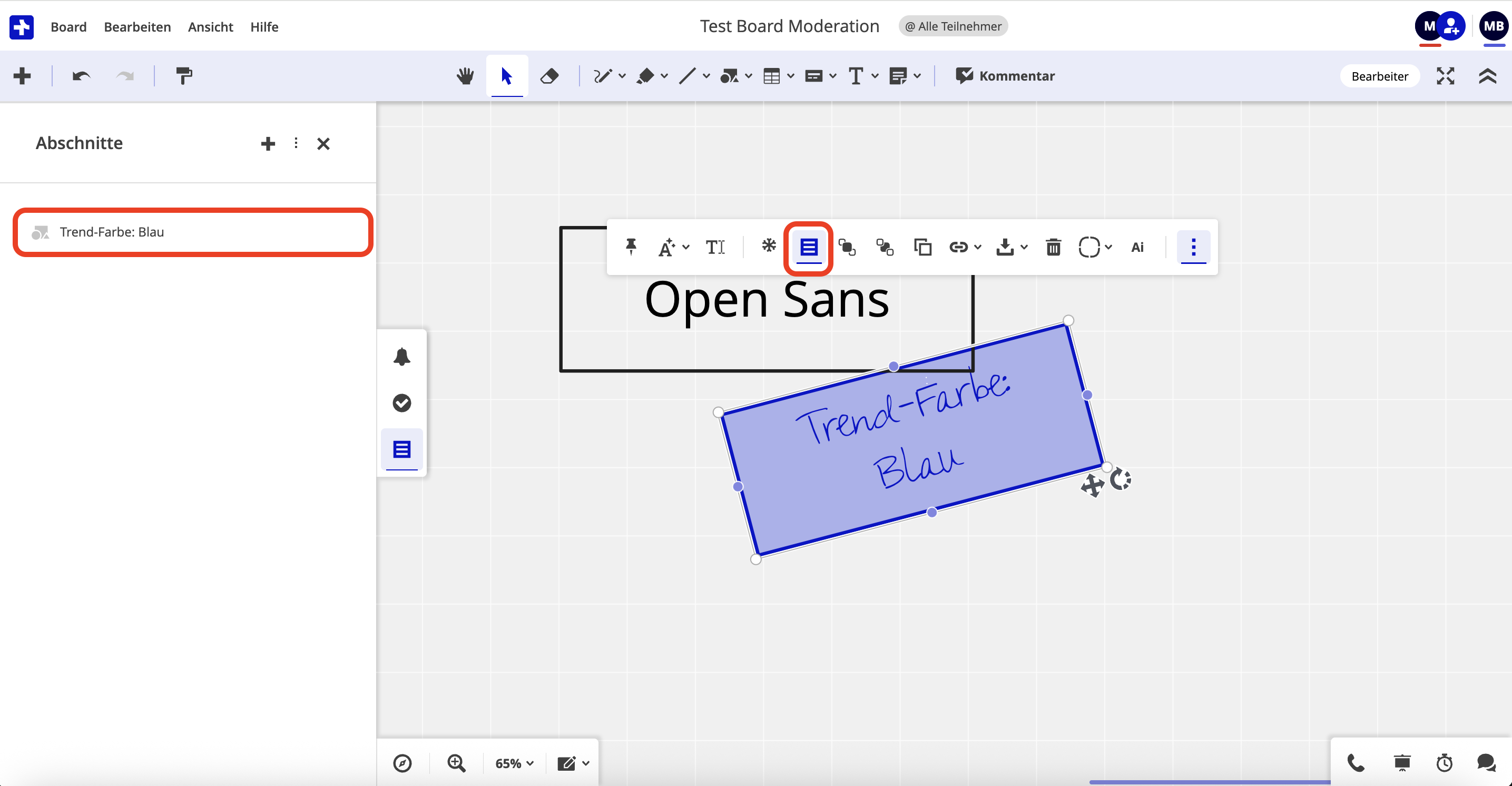Open the Ansicht menu
The image size is (1512, 786).
coord(210,26)
